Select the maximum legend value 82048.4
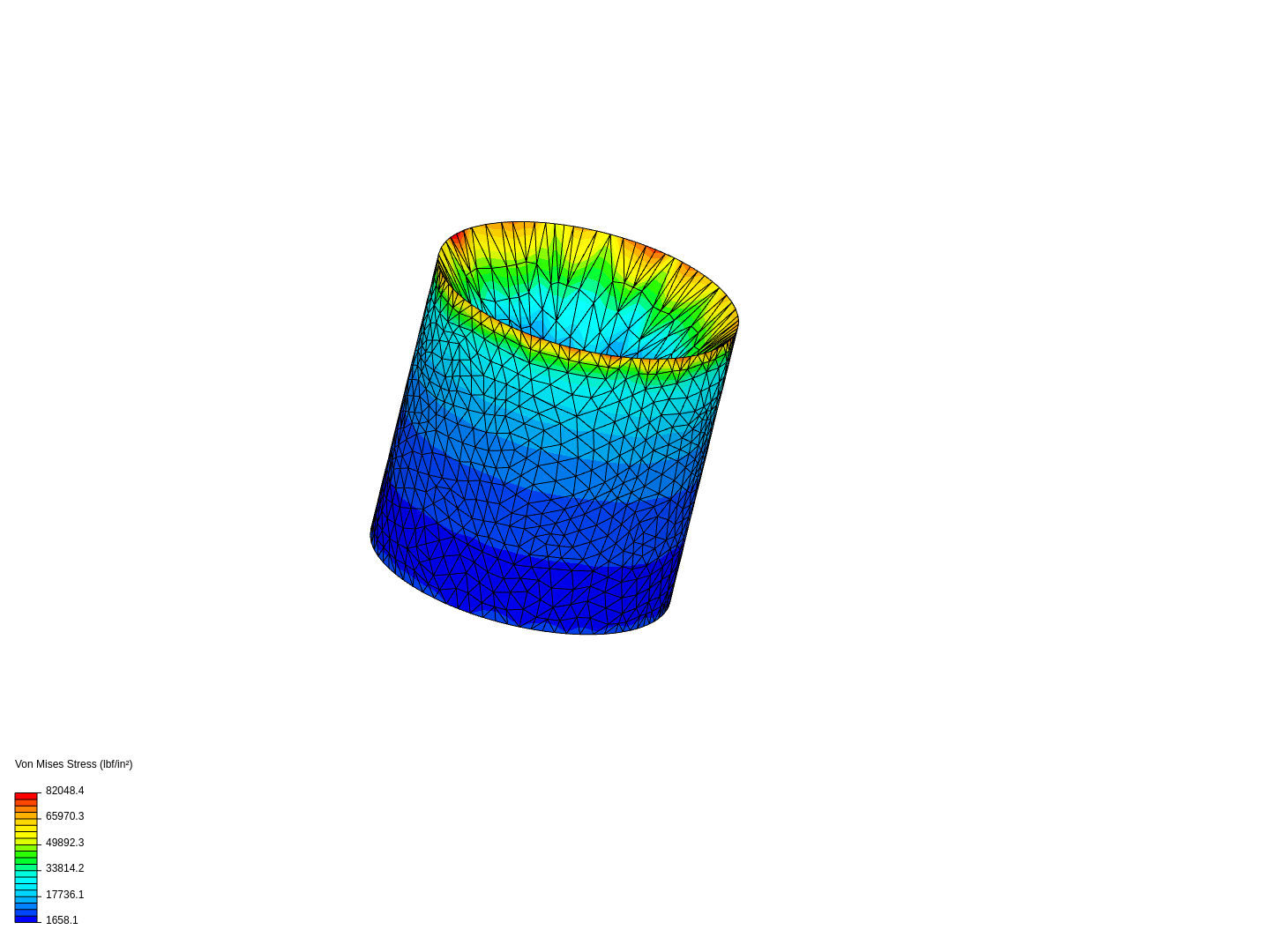Image resolution: width=1270 pixels, height=952 pixels. tap(64, 791)
